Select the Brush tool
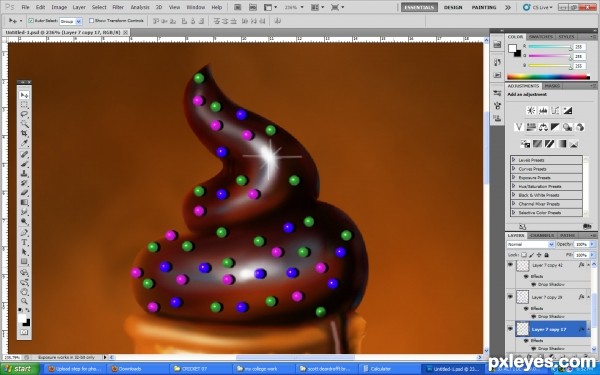The width and height of the screenshot is (600, 375). pos(24,164)
